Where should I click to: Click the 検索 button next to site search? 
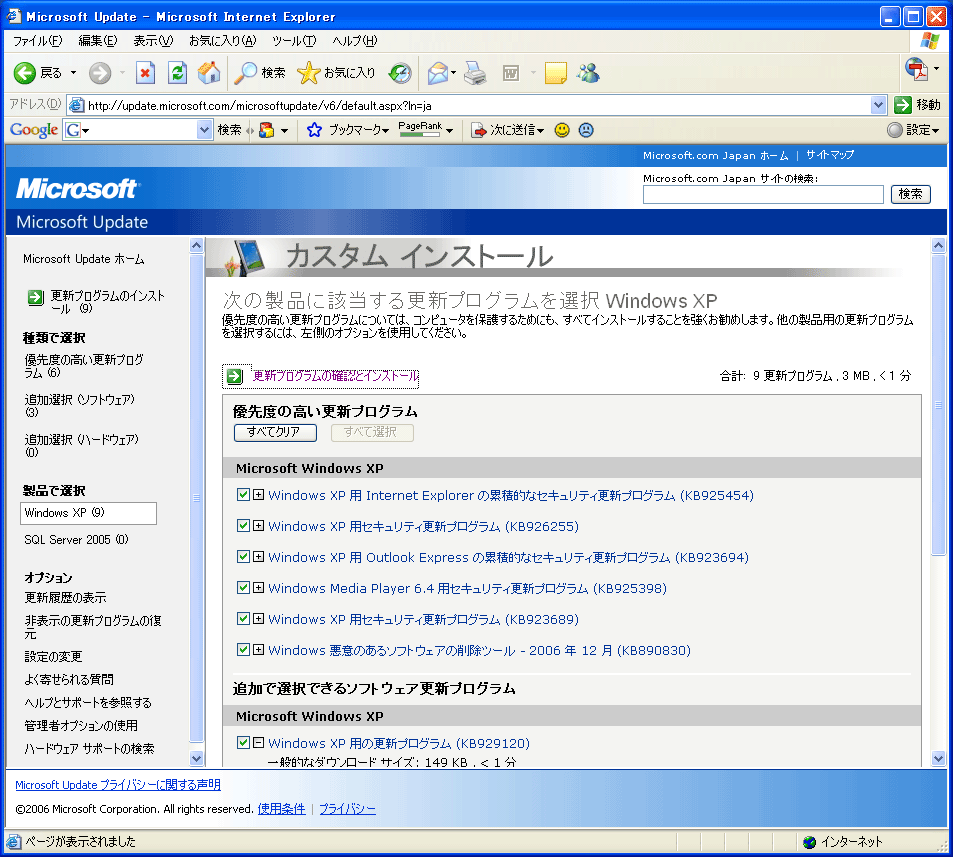click(x=910, y=194)
